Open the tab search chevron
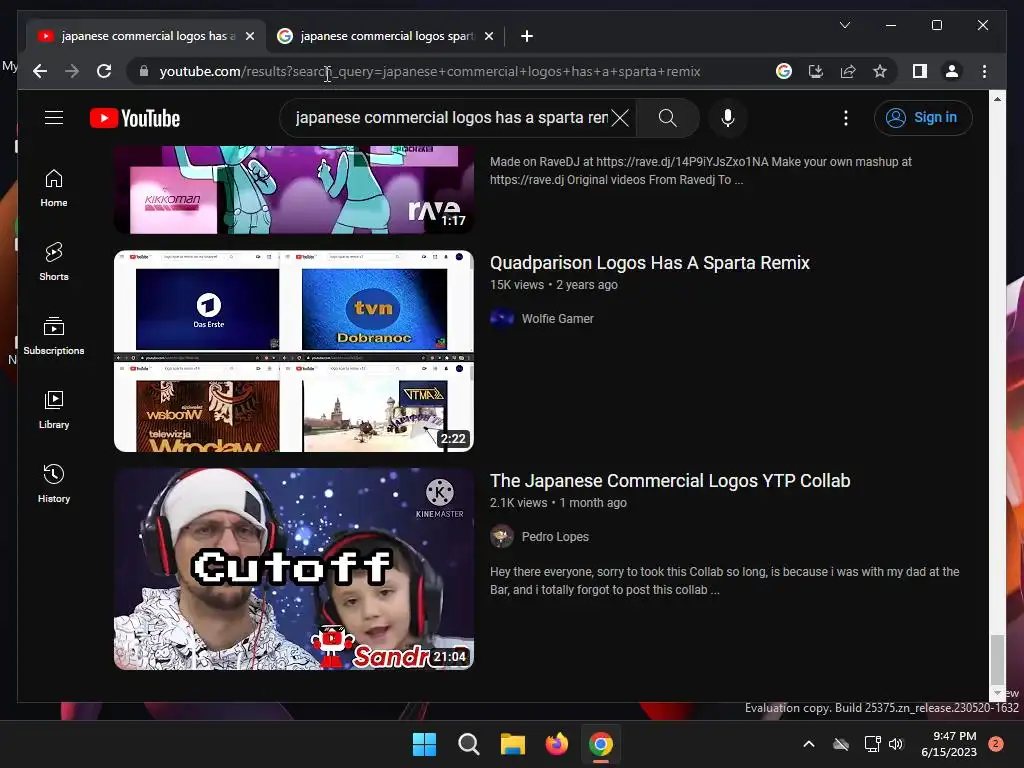Viewport: 1024px width, 768px height. tap(844, 25)
